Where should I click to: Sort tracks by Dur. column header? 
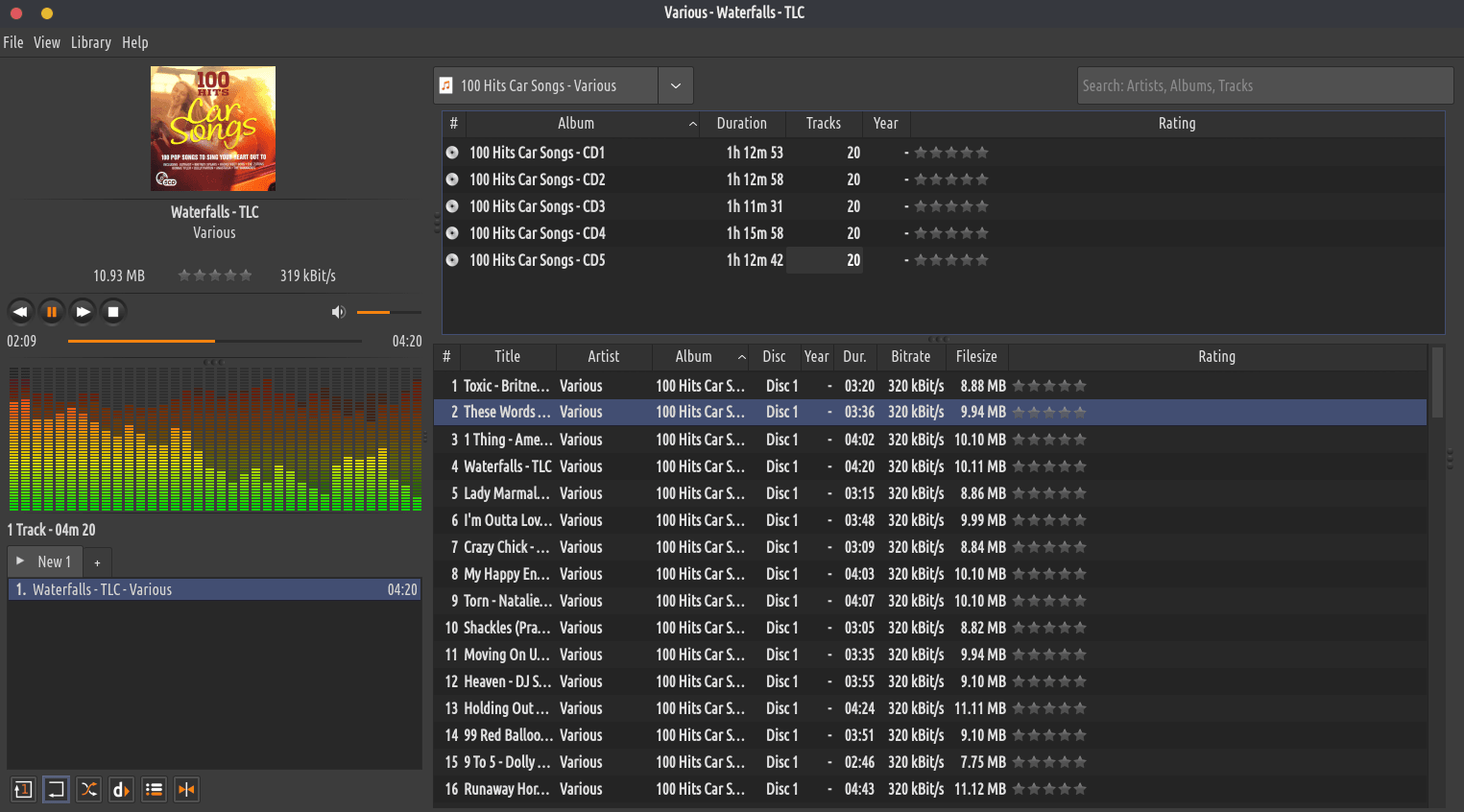855,356
